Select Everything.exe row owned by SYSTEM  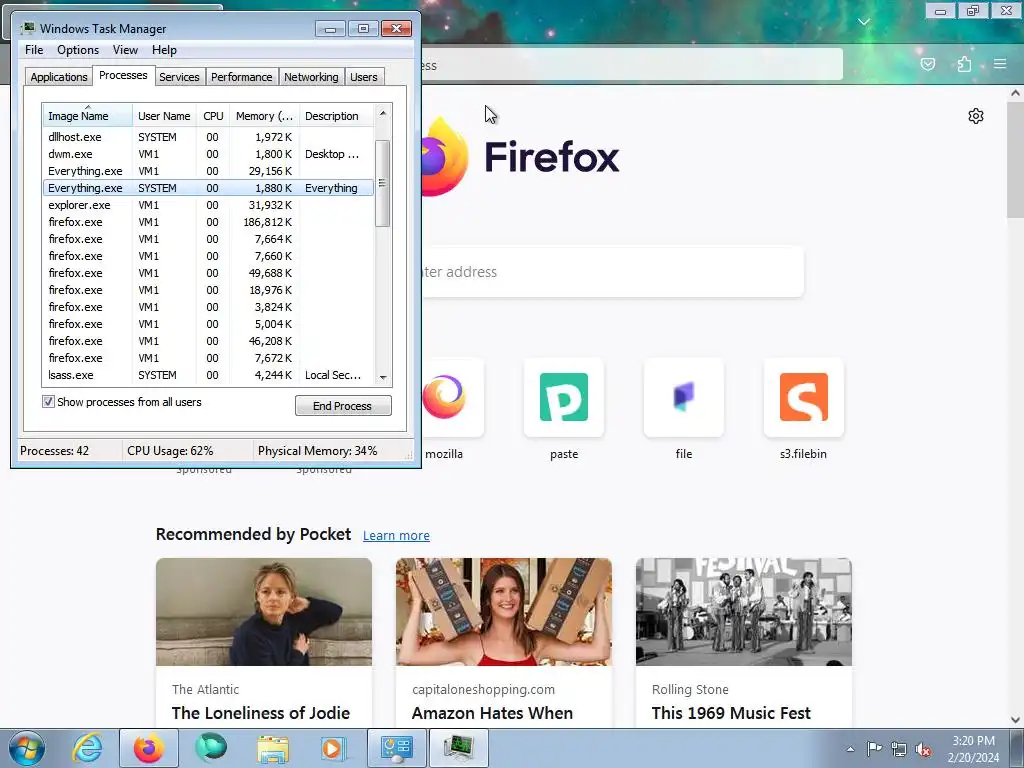click(x=208, y=188)
